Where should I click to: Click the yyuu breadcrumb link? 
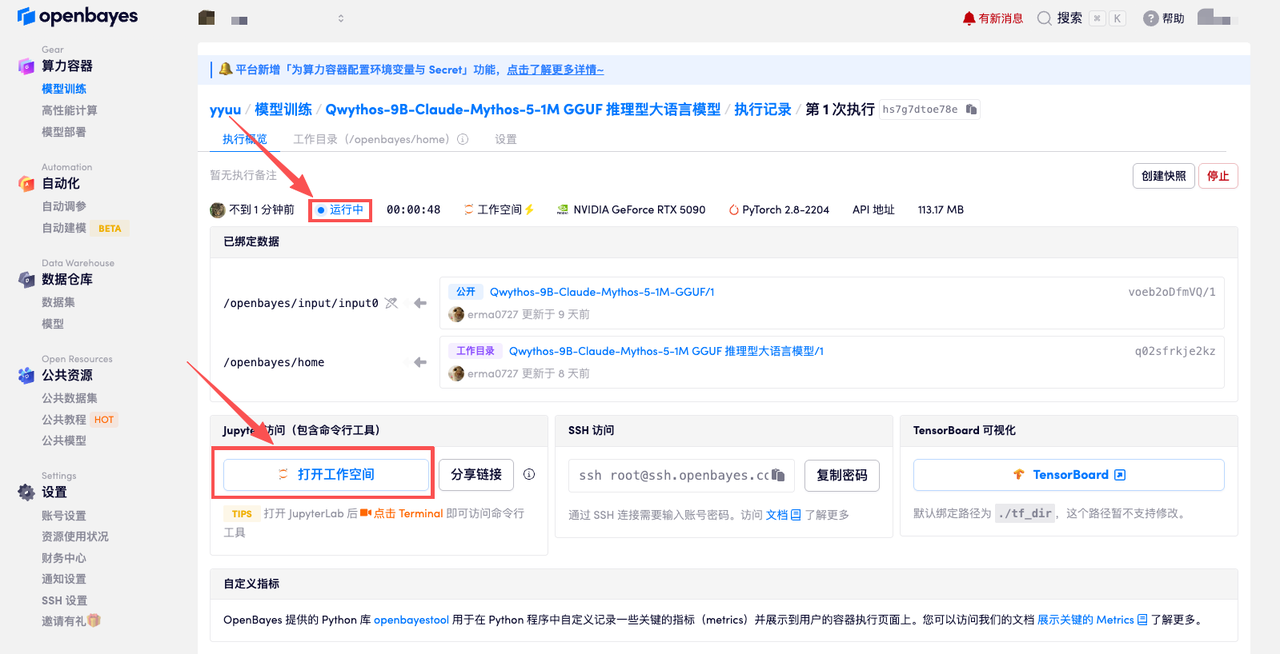pyautogui.click(x=225, y=109)
